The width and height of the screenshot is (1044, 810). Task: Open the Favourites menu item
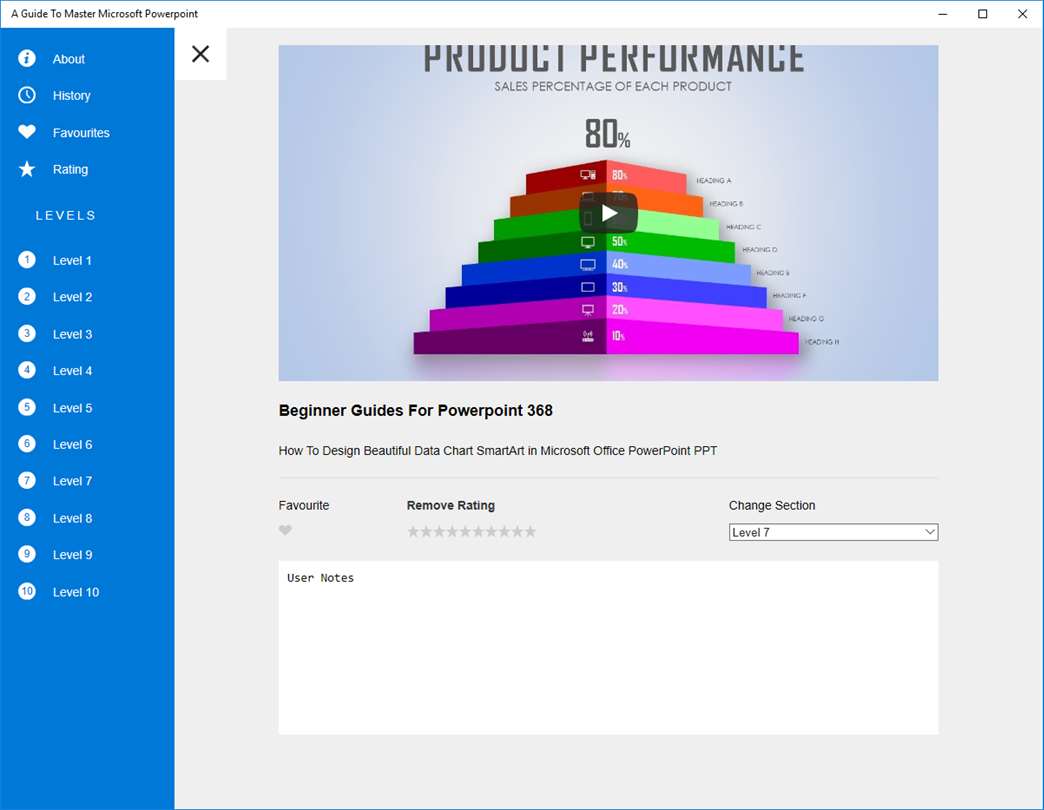pyautogui.click(x=81, y=133)
